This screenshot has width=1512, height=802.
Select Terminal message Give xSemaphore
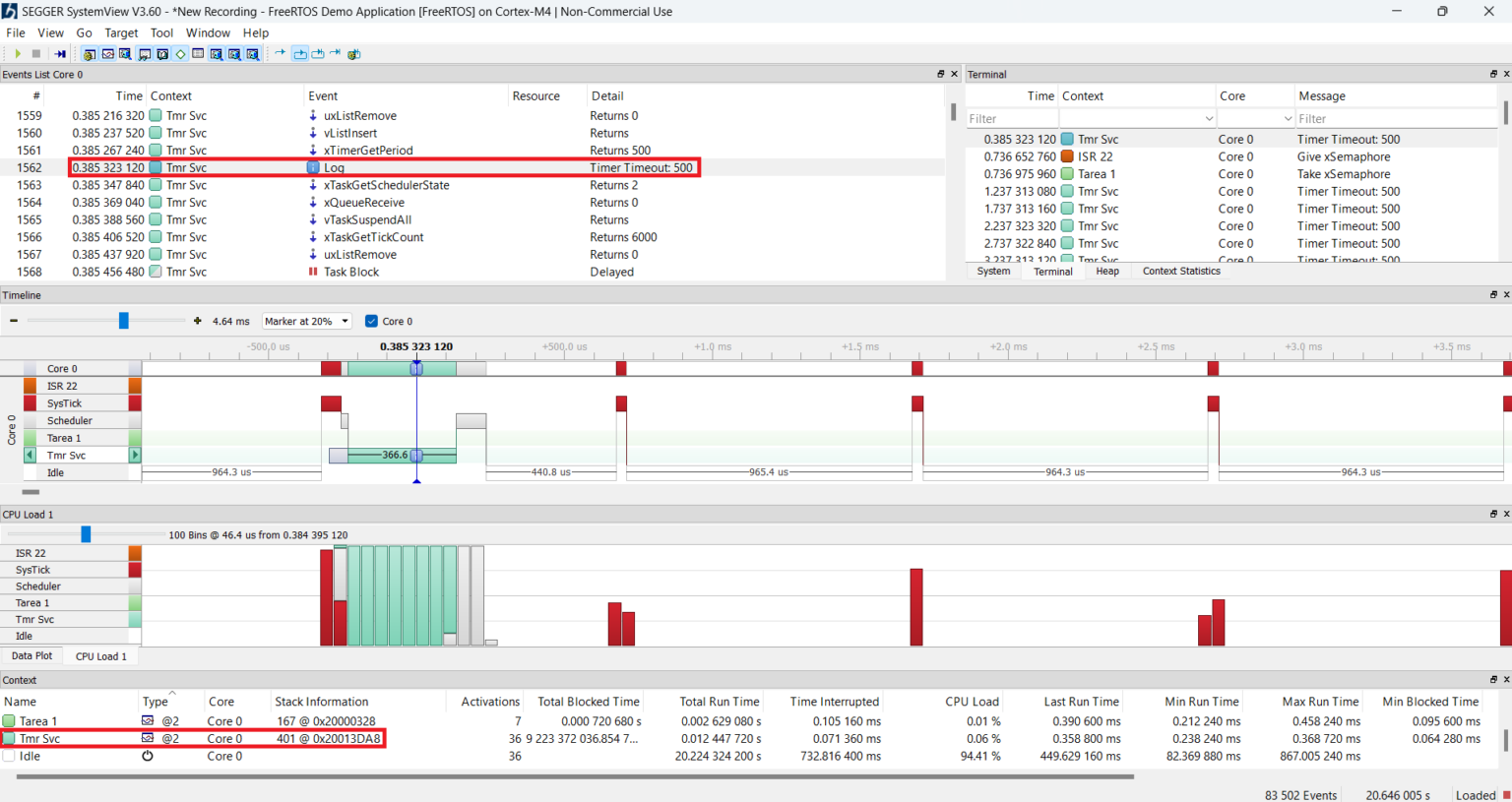(1344, 156)
